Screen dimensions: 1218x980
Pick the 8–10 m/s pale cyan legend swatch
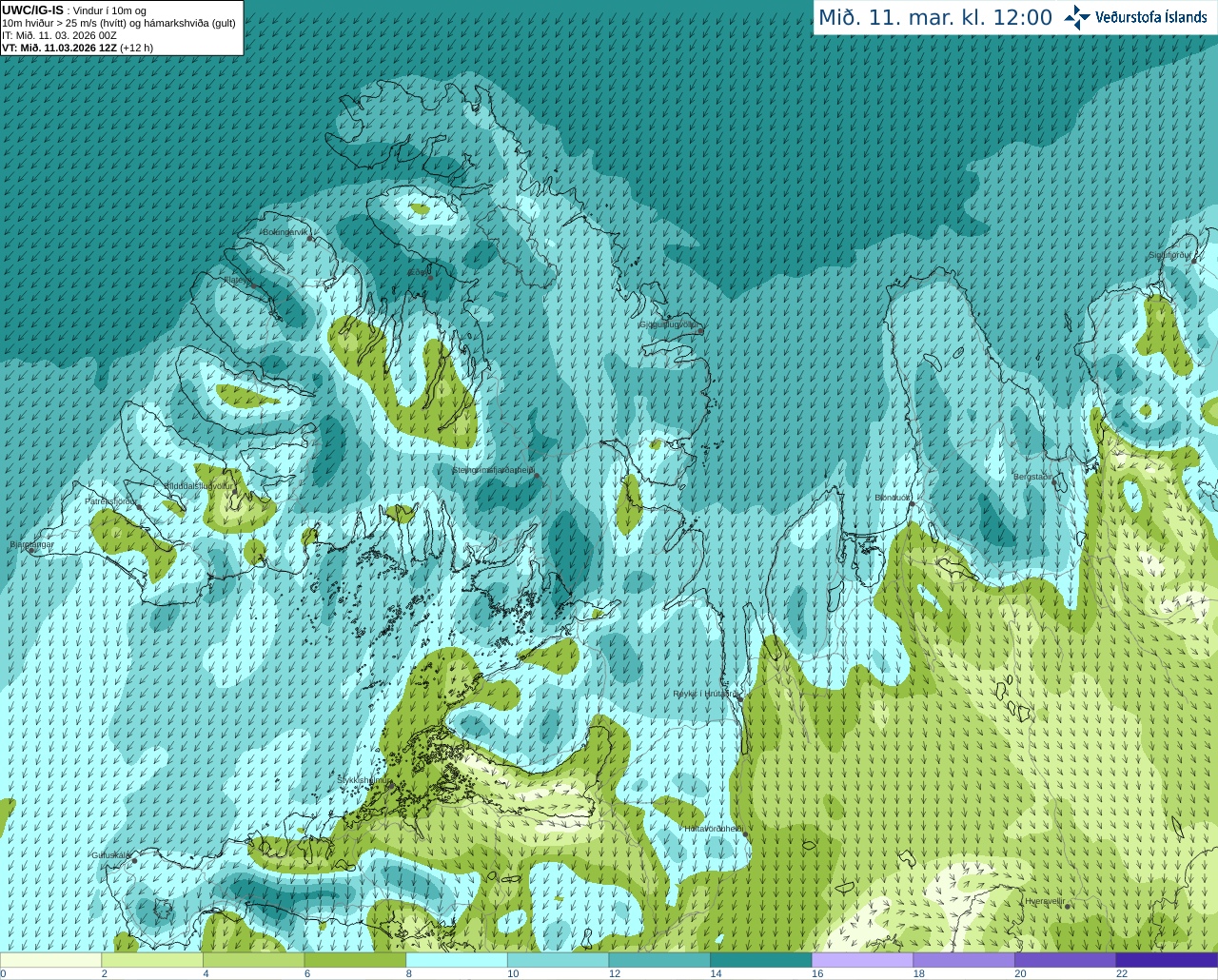tap(457, 960)
